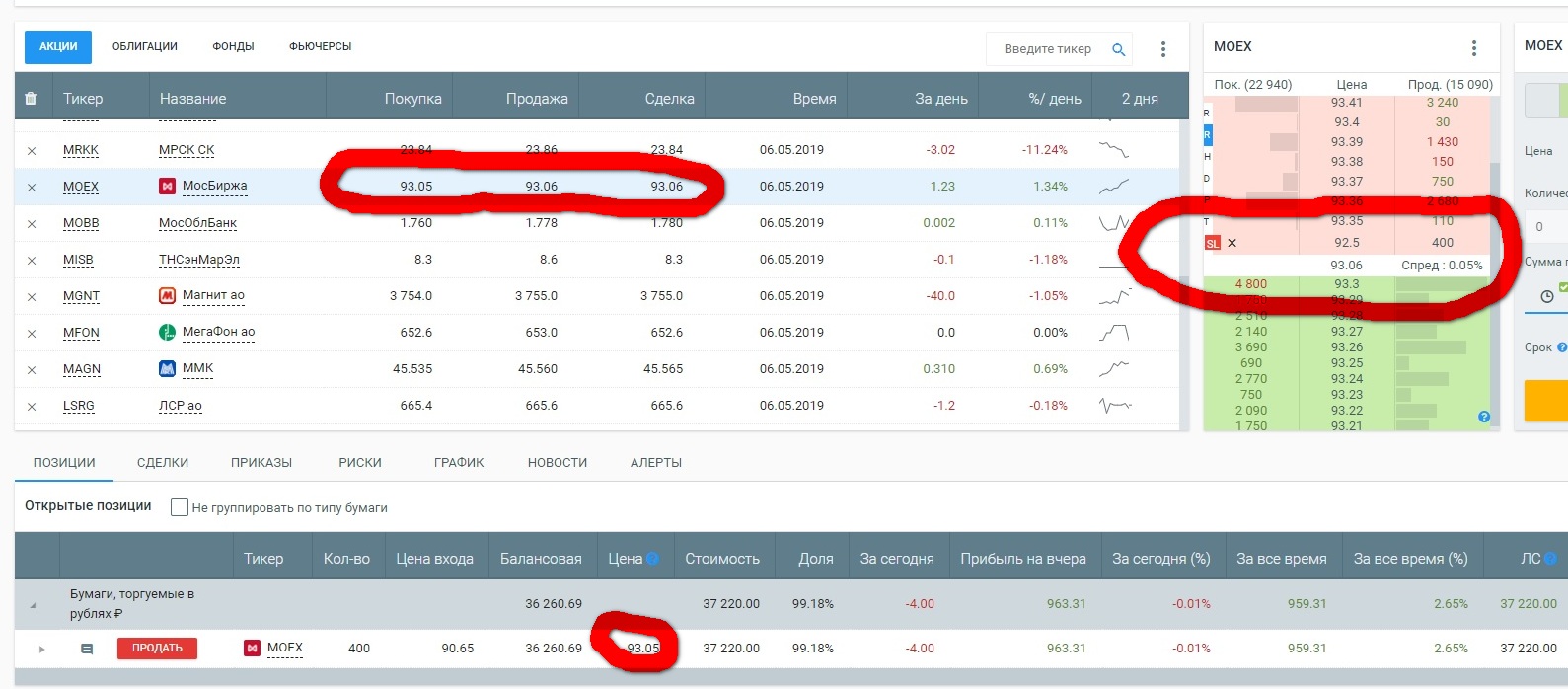
Task: Open the LSRG ticker link
Action: tap(79, 406)
